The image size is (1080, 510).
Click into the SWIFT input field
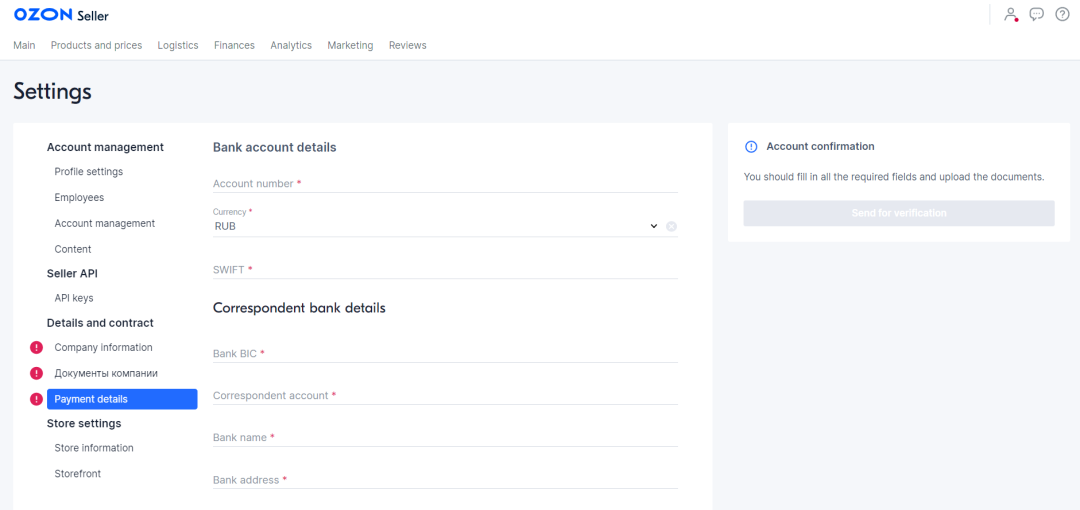pos(445,270)
